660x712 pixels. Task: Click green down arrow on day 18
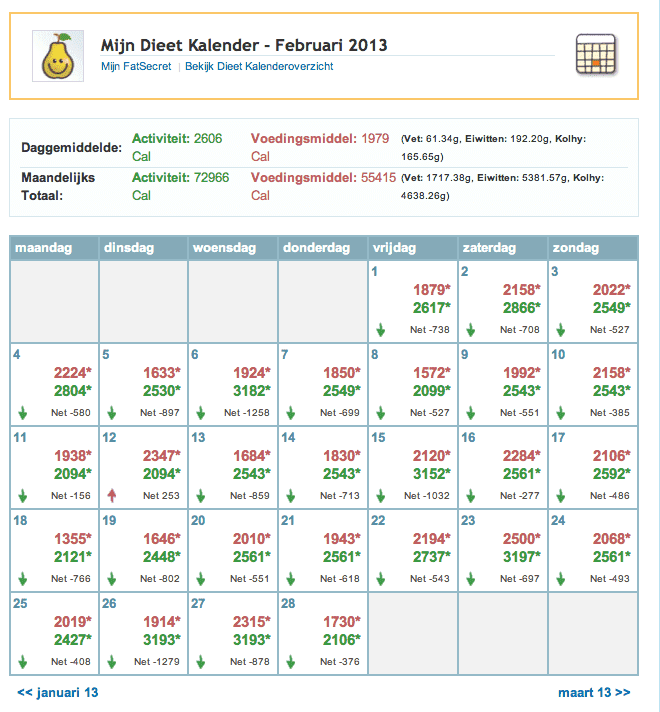click(x=23, y=579)
